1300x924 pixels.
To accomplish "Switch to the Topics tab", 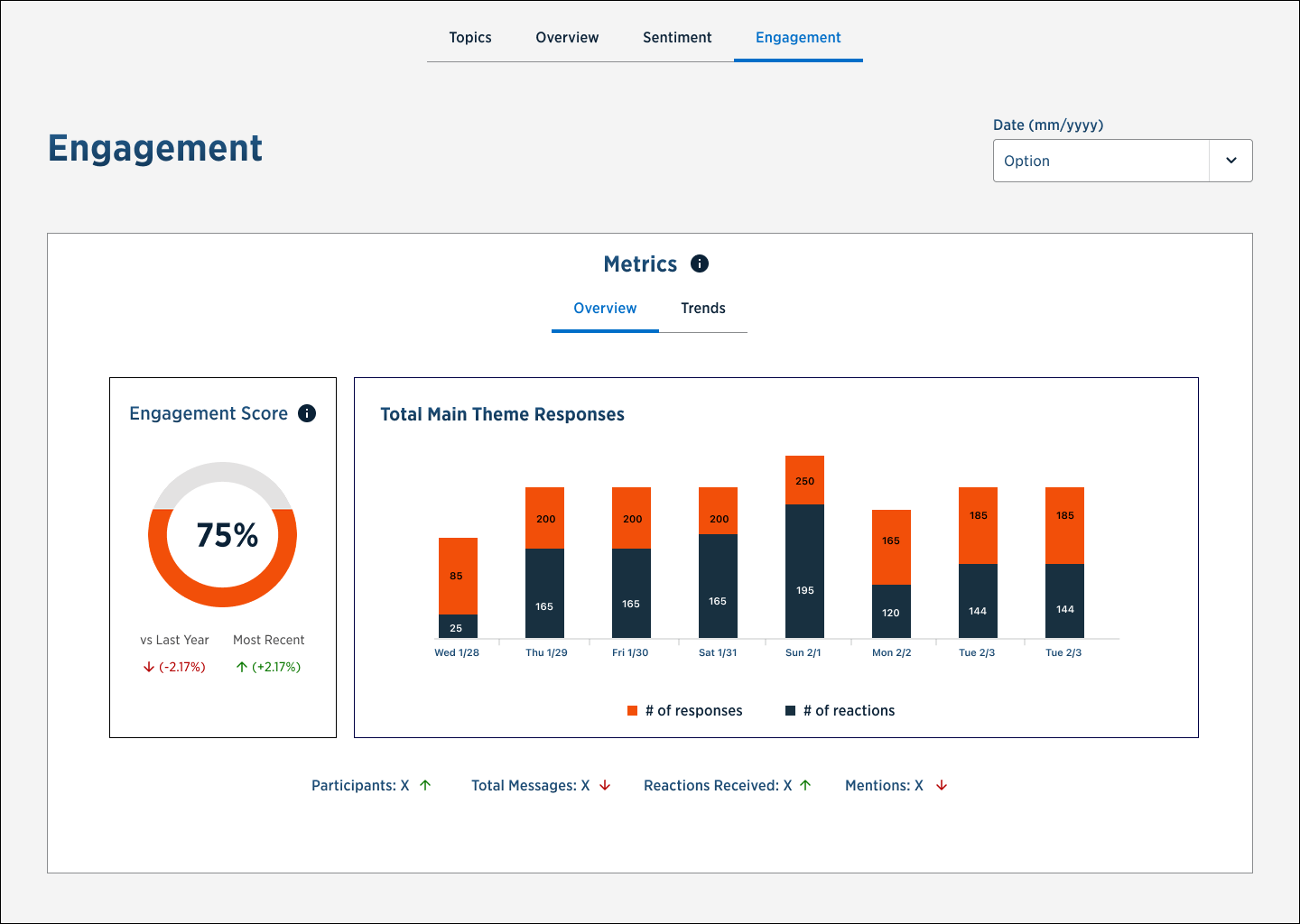I will click(470, 38).
